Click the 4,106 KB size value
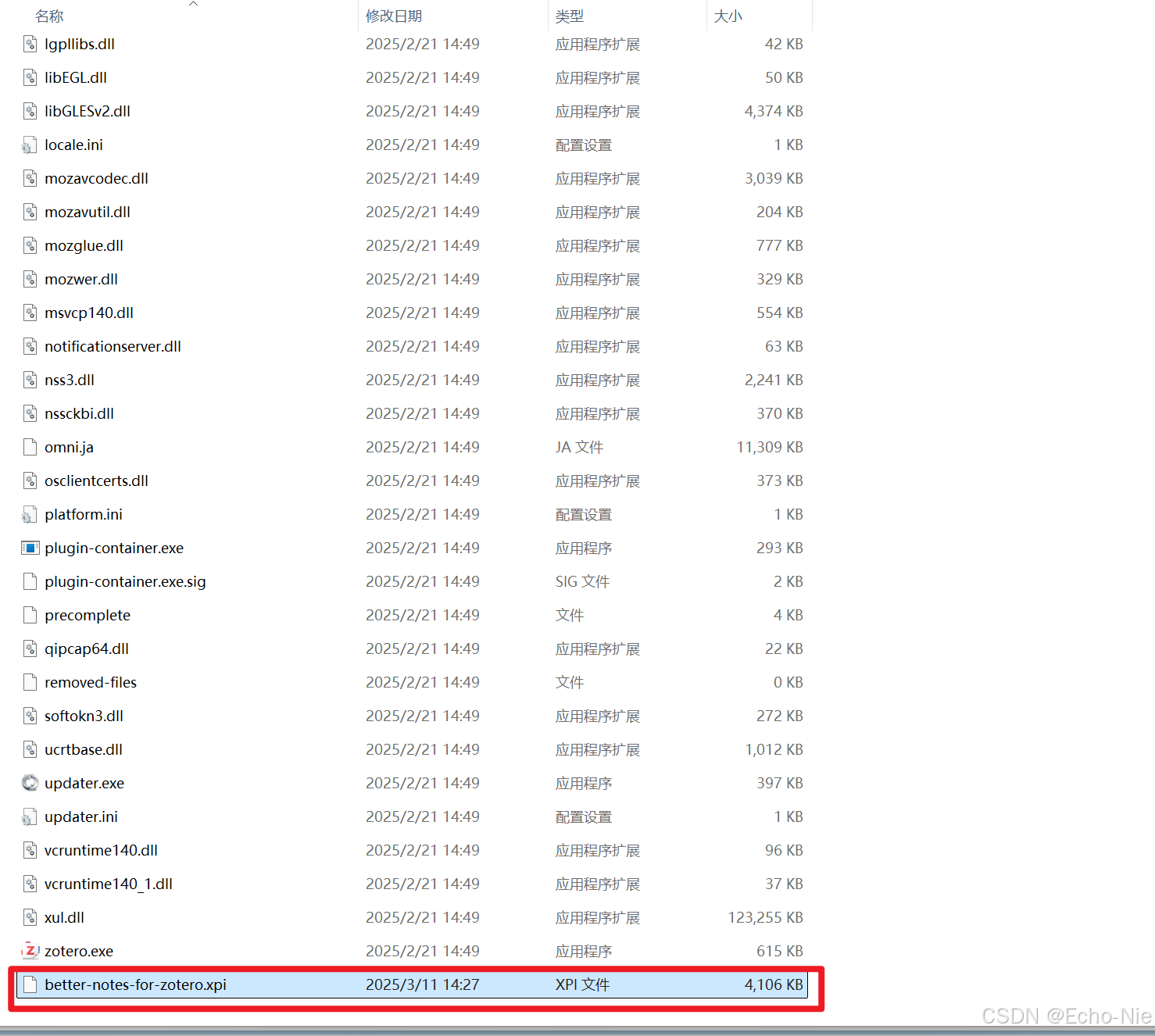This screenshot has height=1036, width=1155. point(774,984)
